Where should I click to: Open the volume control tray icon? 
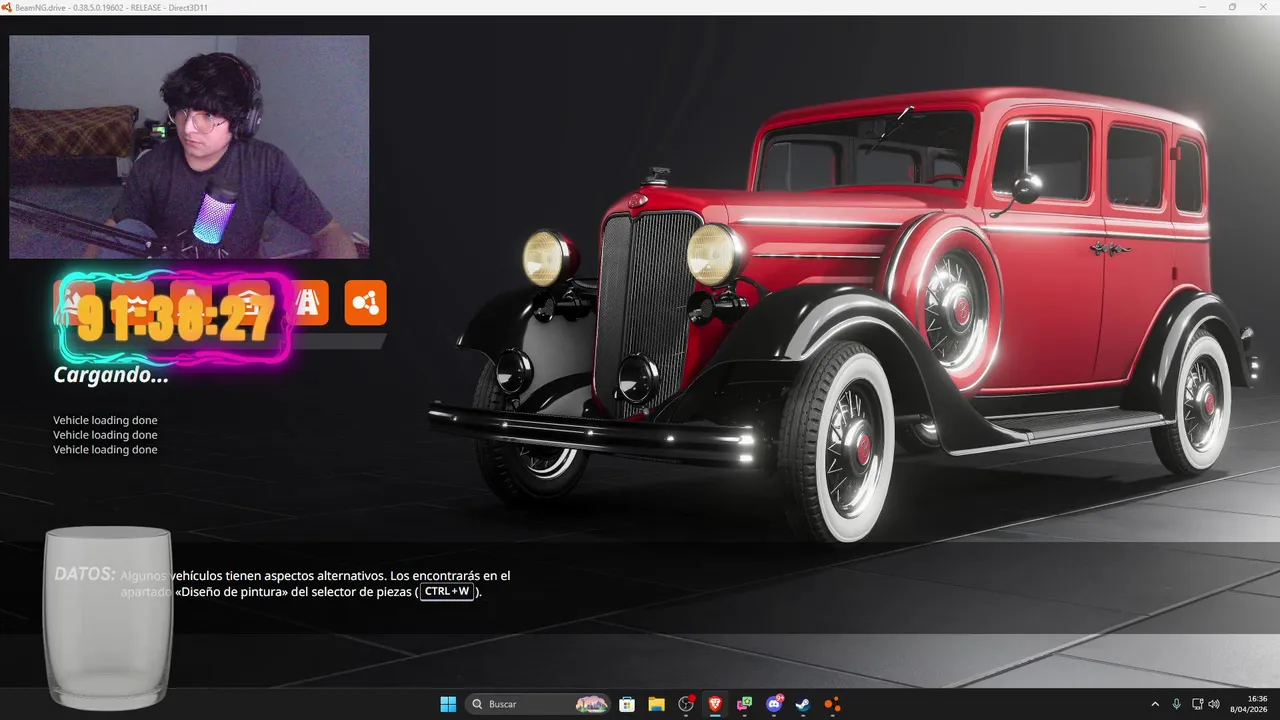click(x=1214, y=704)
